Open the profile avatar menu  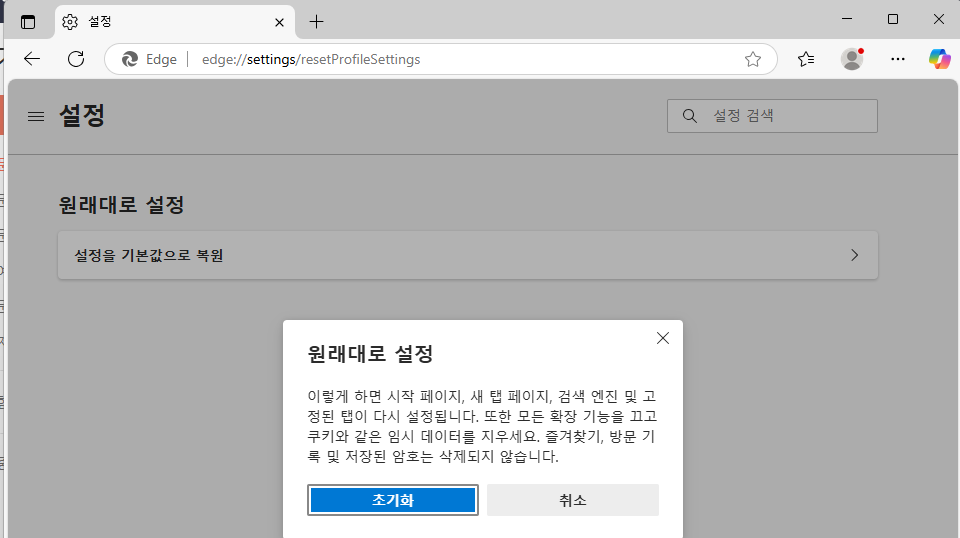click(x=852, y=59)
